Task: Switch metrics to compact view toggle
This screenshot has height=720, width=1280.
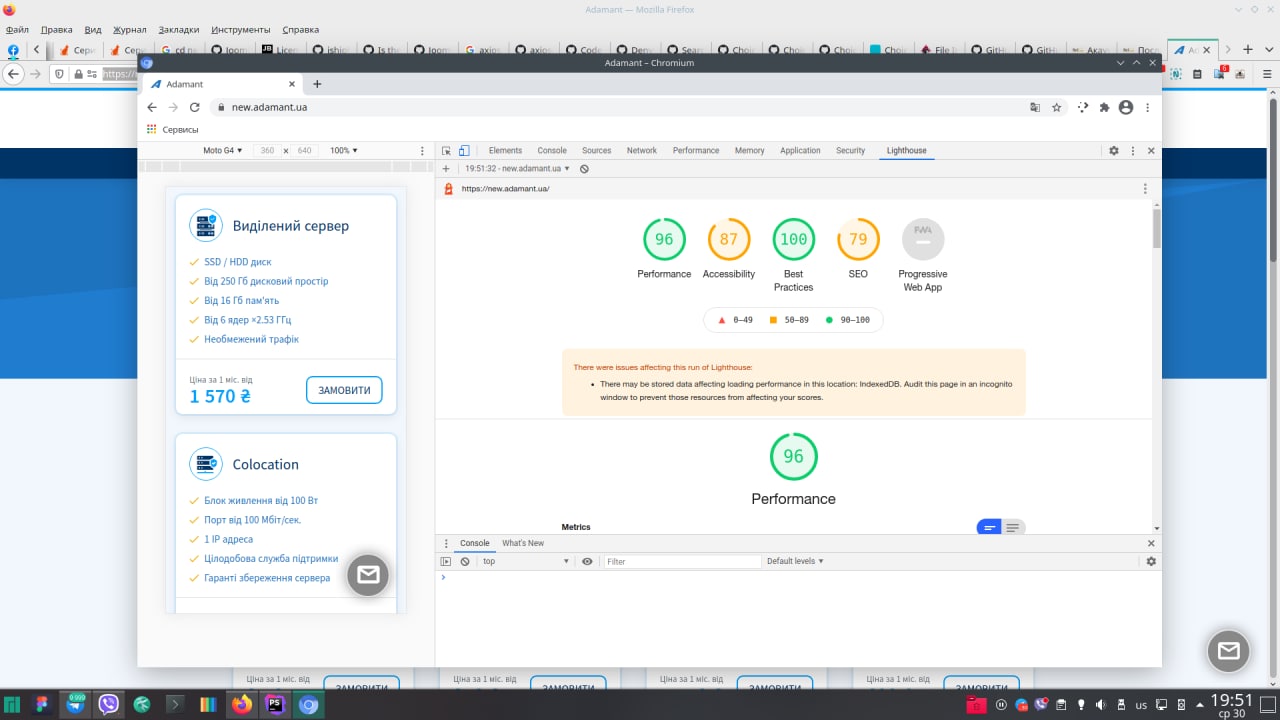Action: [989, 528]
